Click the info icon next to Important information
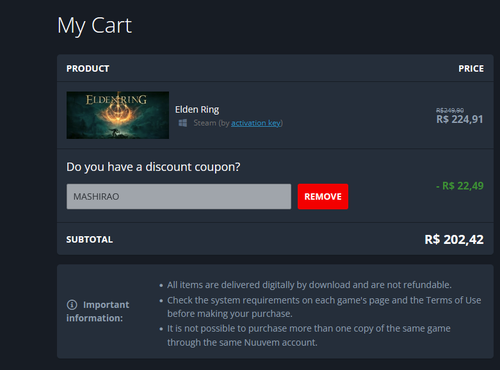This screenshot has width=500, height=370. click(72, 305)
